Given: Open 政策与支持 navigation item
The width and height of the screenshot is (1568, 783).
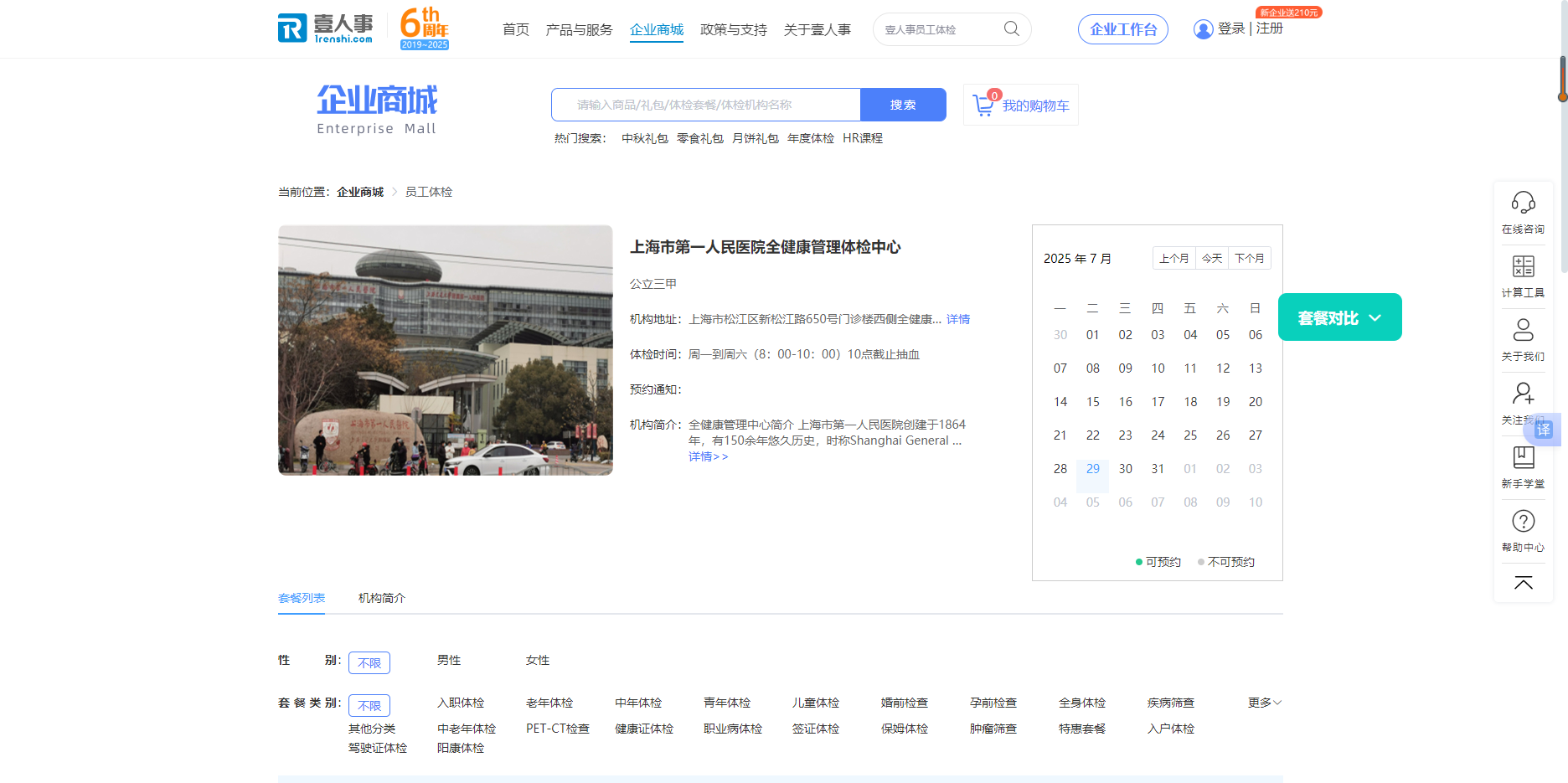Looking at the screenshot, I should (x=734, y=29).
